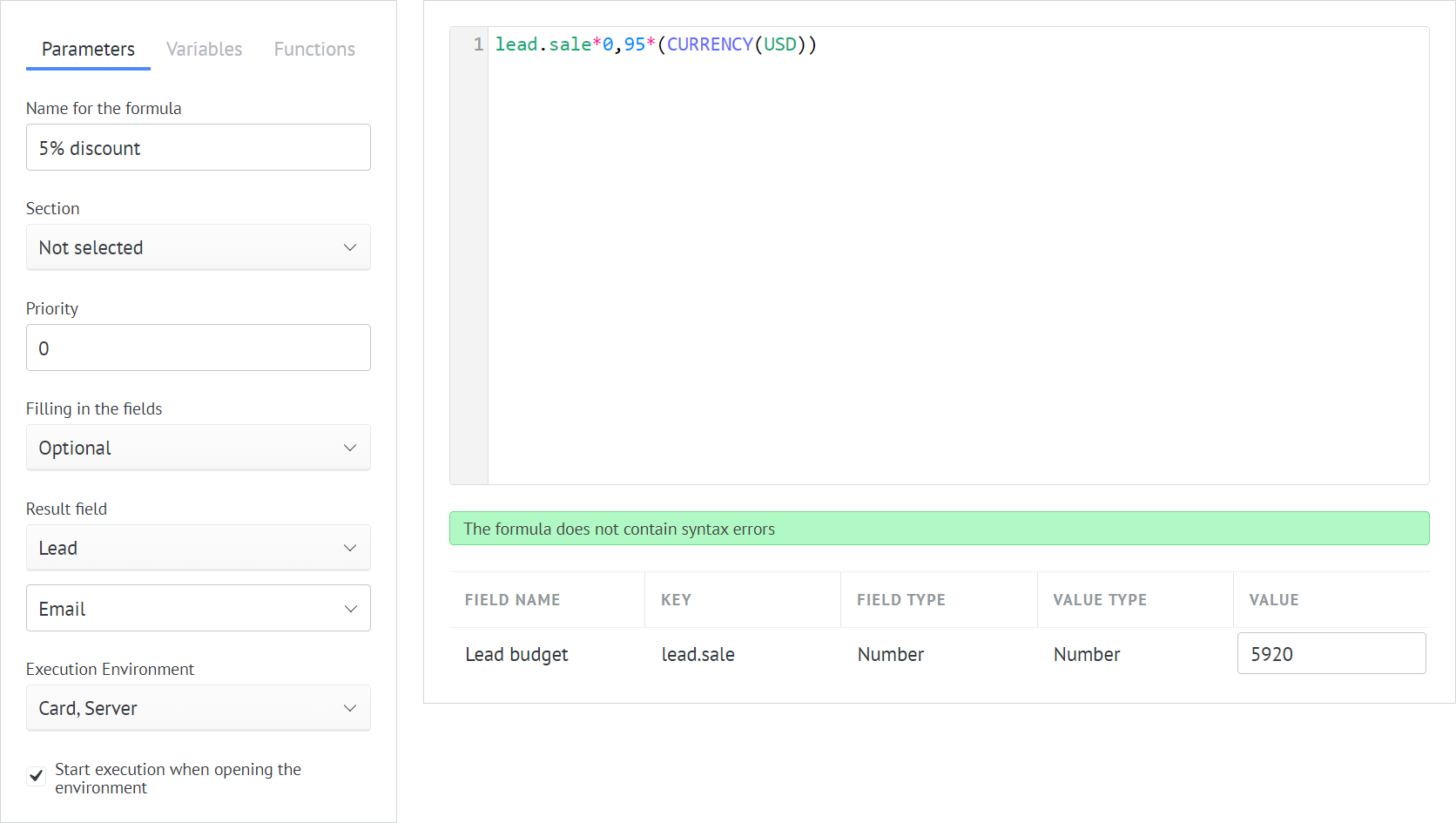This screenshot has width=1456, height=823.
Task: Click the Lead budget field name cell
Action: [516, 654]
